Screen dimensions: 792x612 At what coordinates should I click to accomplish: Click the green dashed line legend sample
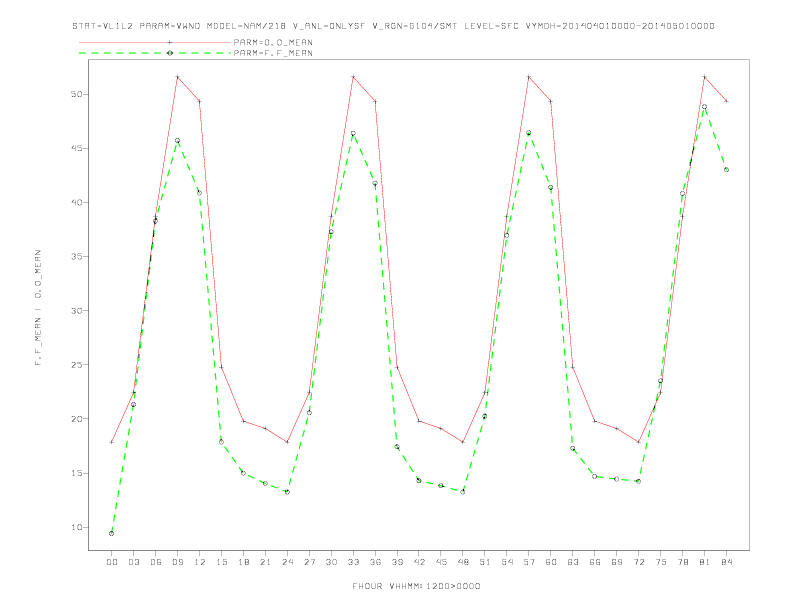[x=155, y=53]
